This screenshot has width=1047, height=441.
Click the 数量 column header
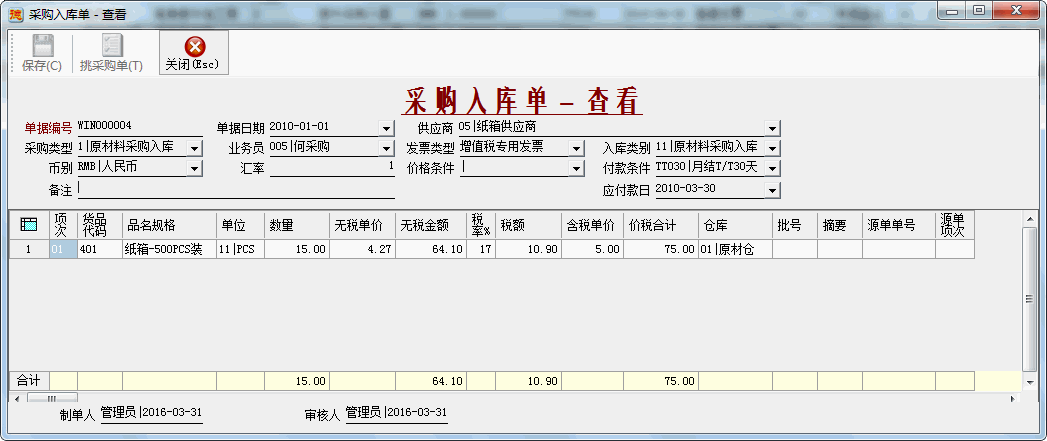tap(298, 225)
